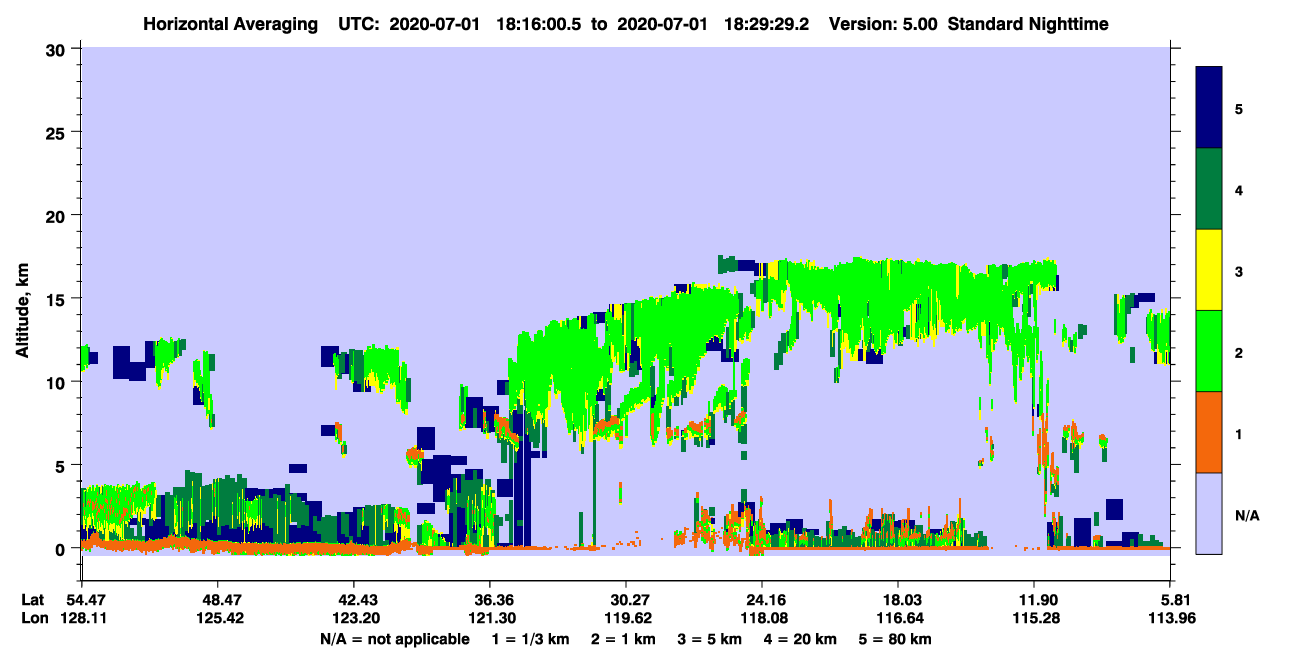The height and width of the screenshot is (667, 1300).
Task: Click the orange colorbar segment labeled 1
Action: (1210, 432)
